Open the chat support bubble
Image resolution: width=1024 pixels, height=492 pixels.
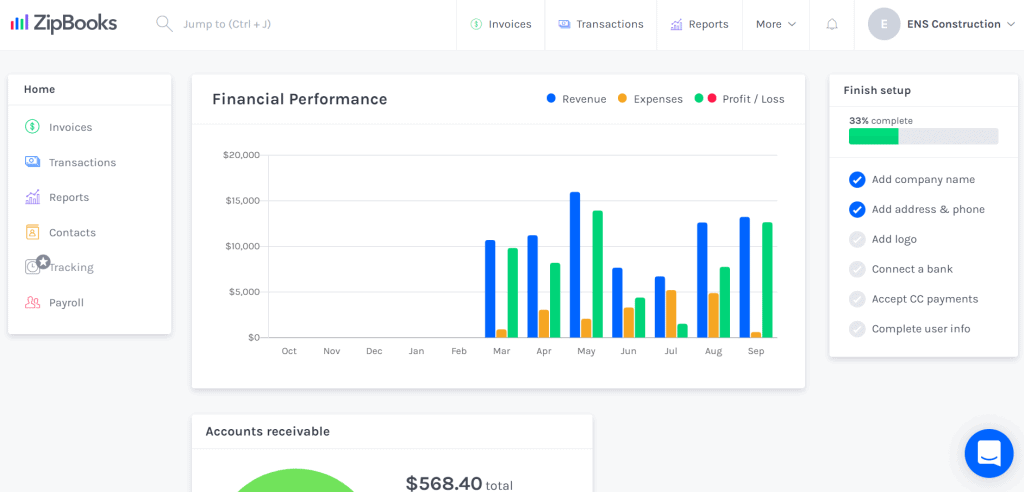coord(989,453)
